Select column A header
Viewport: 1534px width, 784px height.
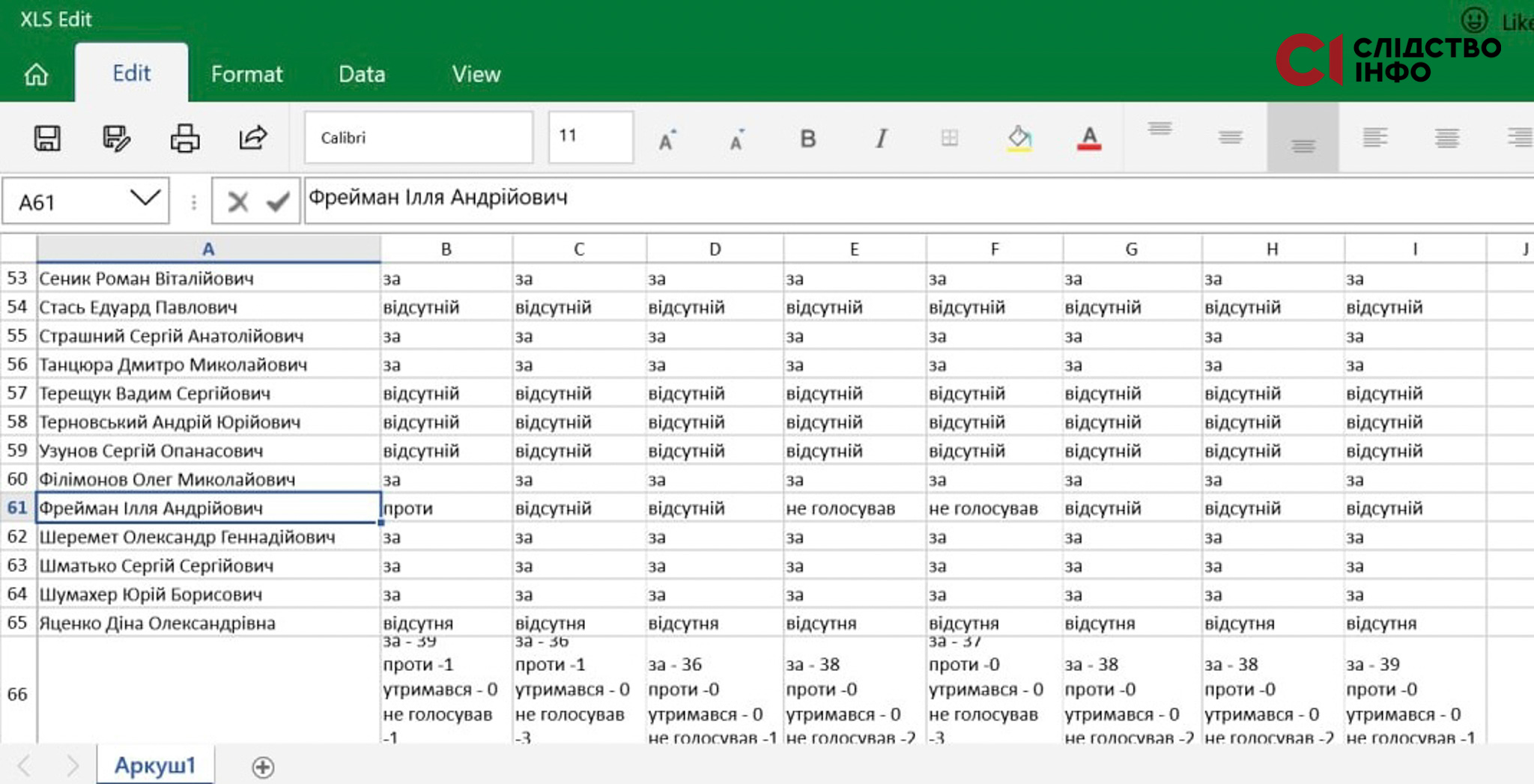click(208, 249)
